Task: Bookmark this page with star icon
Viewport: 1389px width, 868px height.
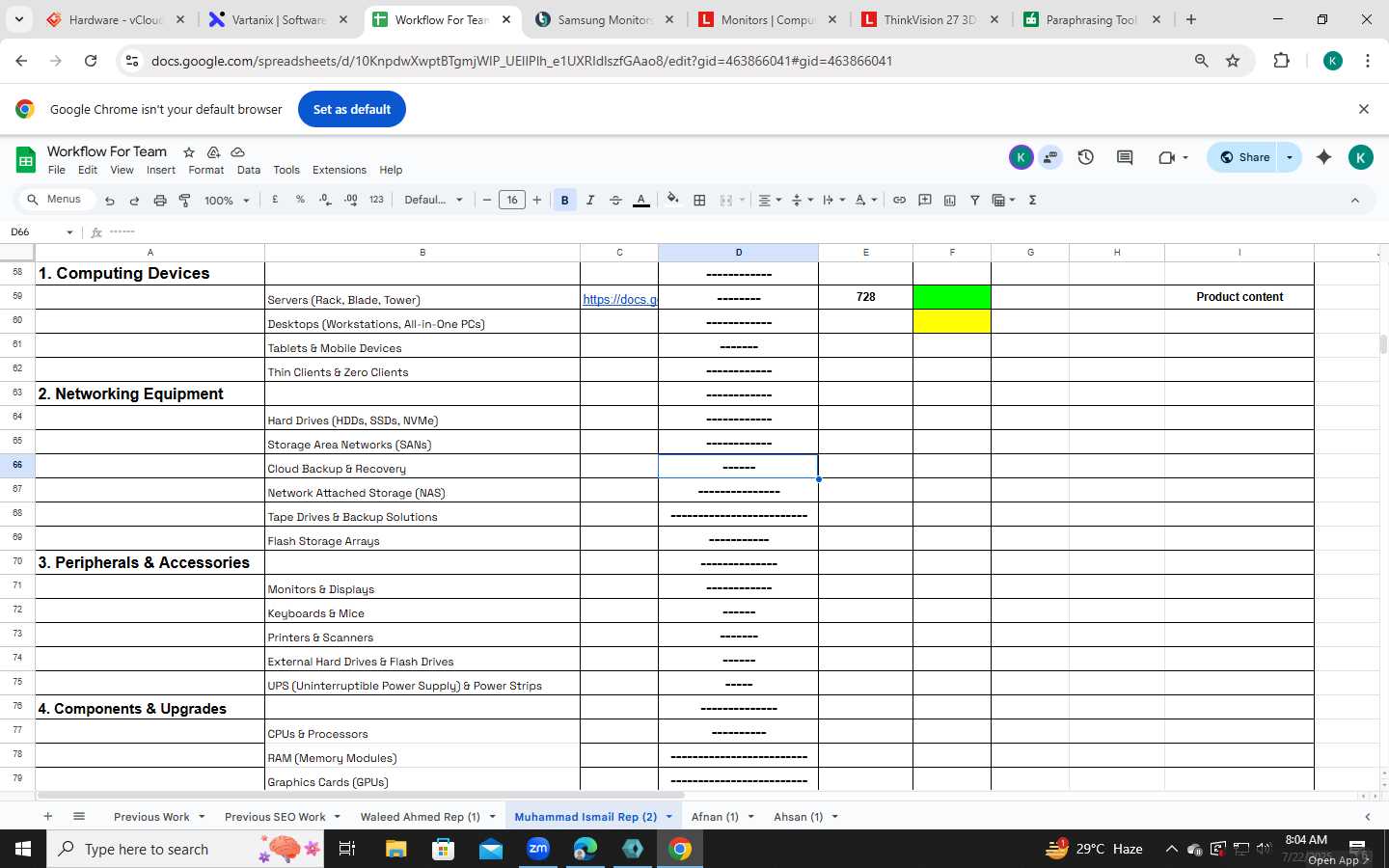Action: (1233, 61)
